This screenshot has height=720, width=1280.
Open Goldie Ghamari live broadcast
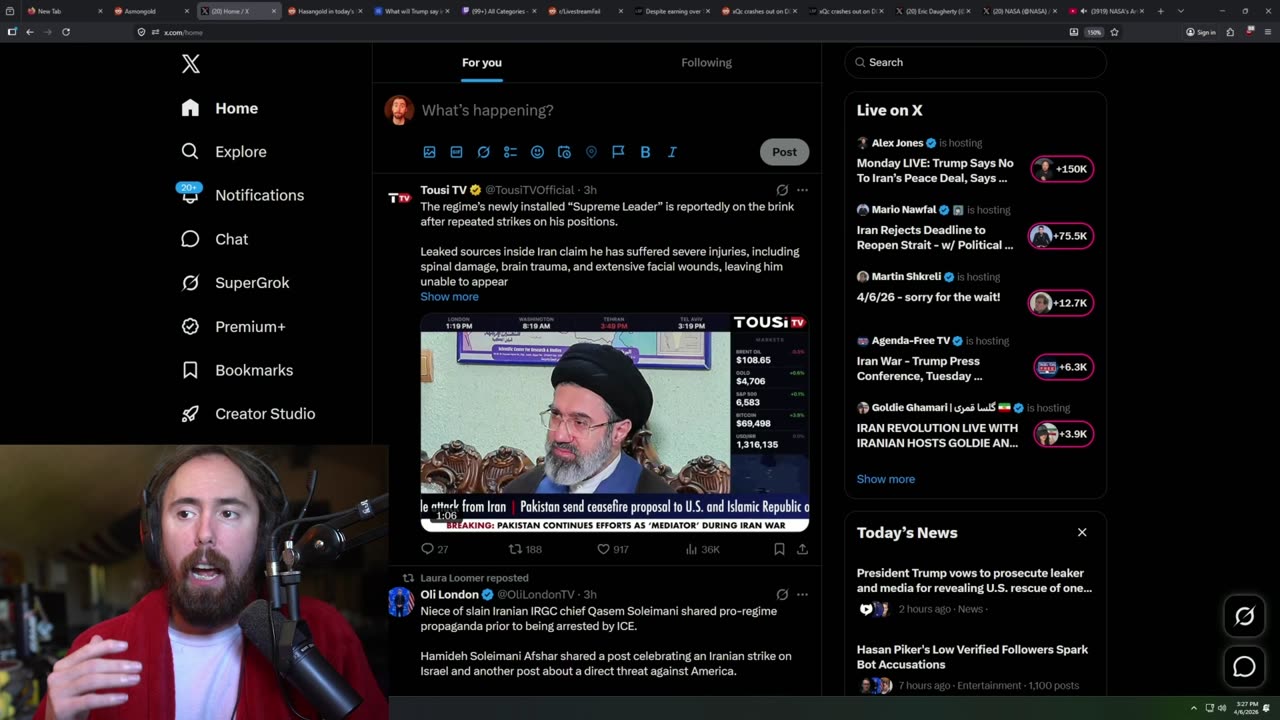(975, 427)
